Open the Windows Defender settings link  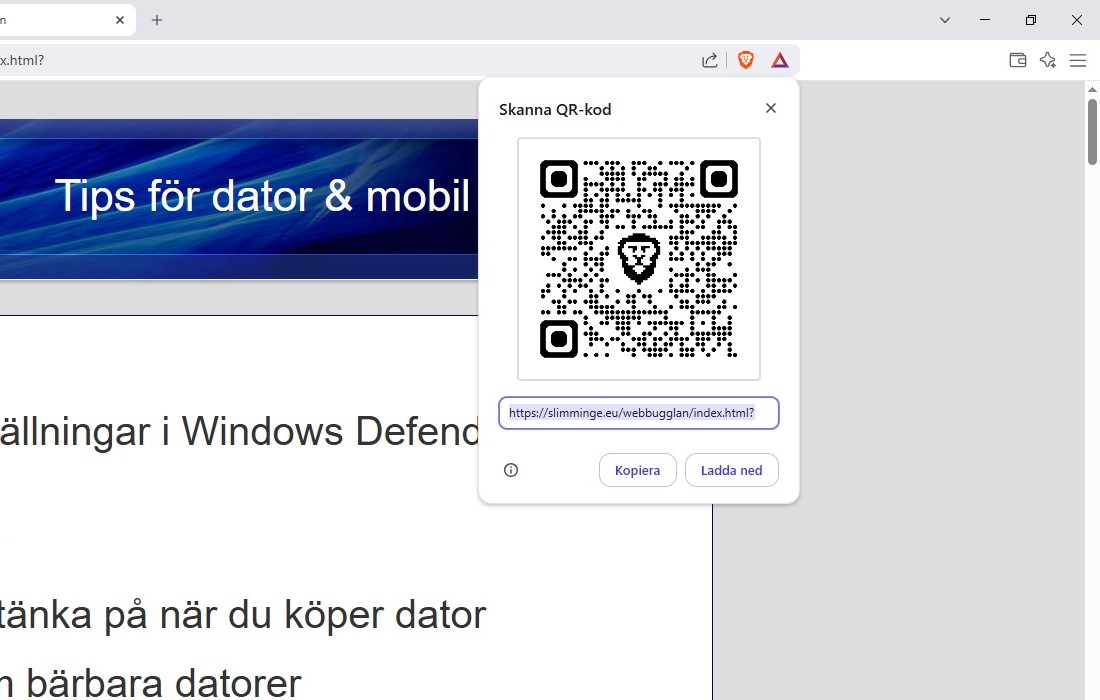[239, 431]
